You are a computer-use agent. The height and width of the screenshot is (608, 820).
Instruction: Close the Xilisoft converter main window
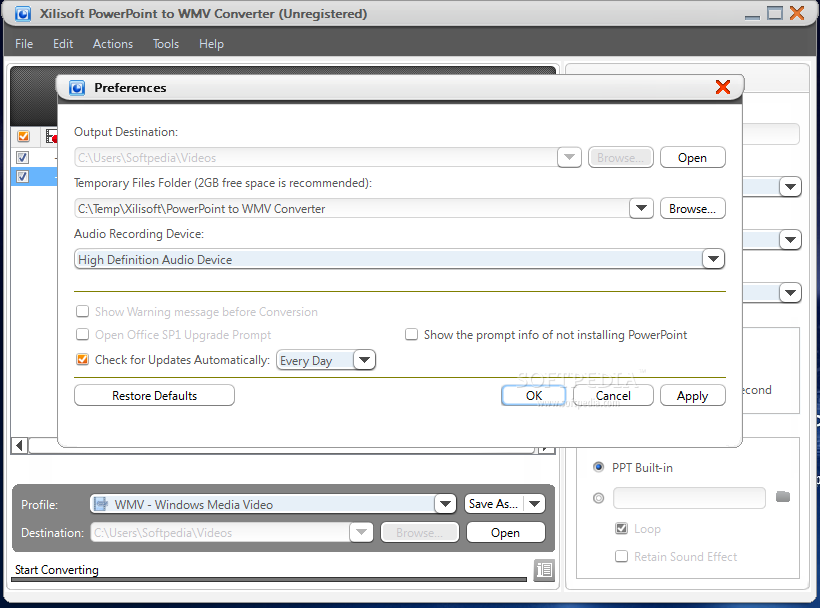[797, 13]
